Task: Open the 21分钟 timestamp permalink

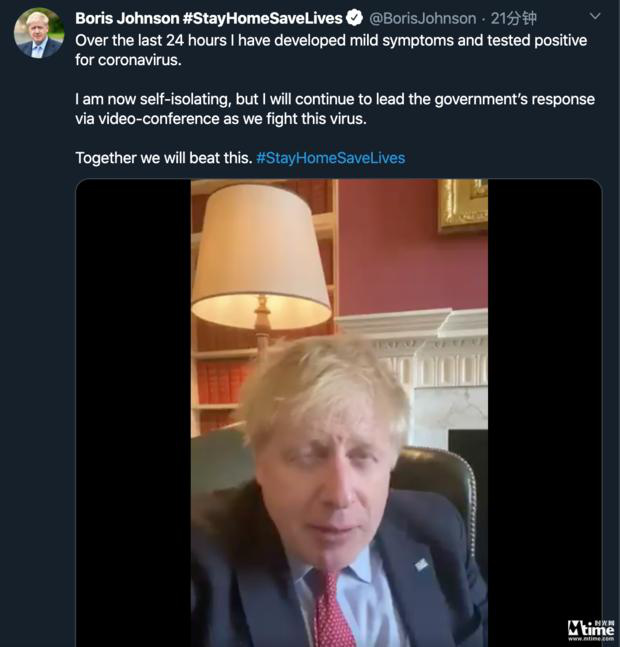Action: pos(514,19)
